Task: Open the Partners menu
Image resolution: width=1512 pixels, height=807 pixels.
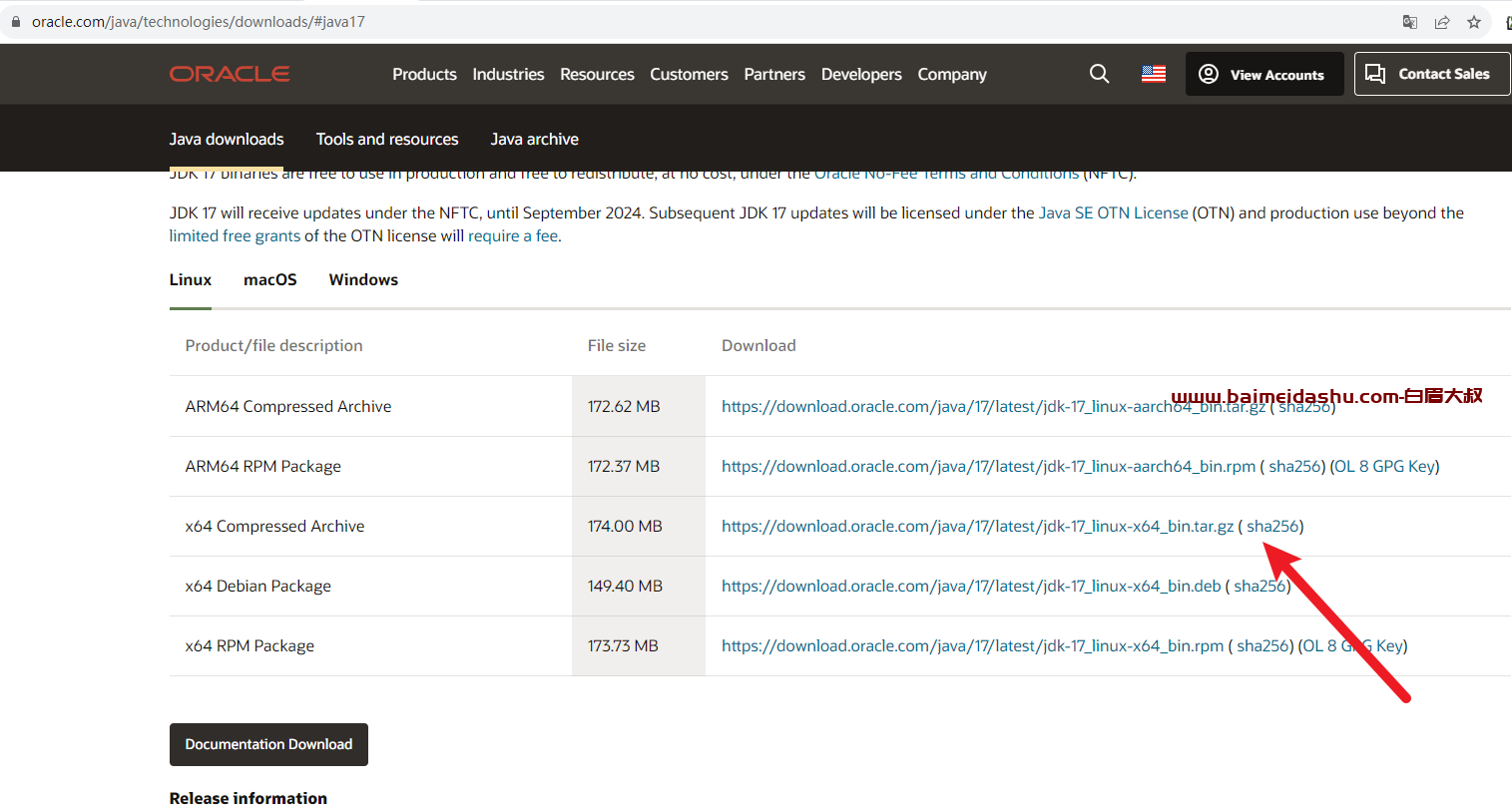Action: [774, 74]
